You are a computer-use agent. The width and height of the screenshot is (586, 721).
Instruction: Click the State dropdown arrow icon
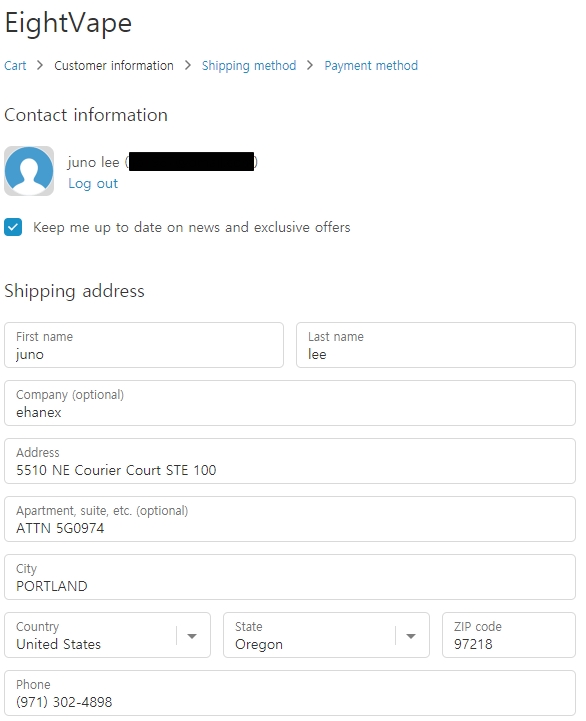tap(411, 636)
